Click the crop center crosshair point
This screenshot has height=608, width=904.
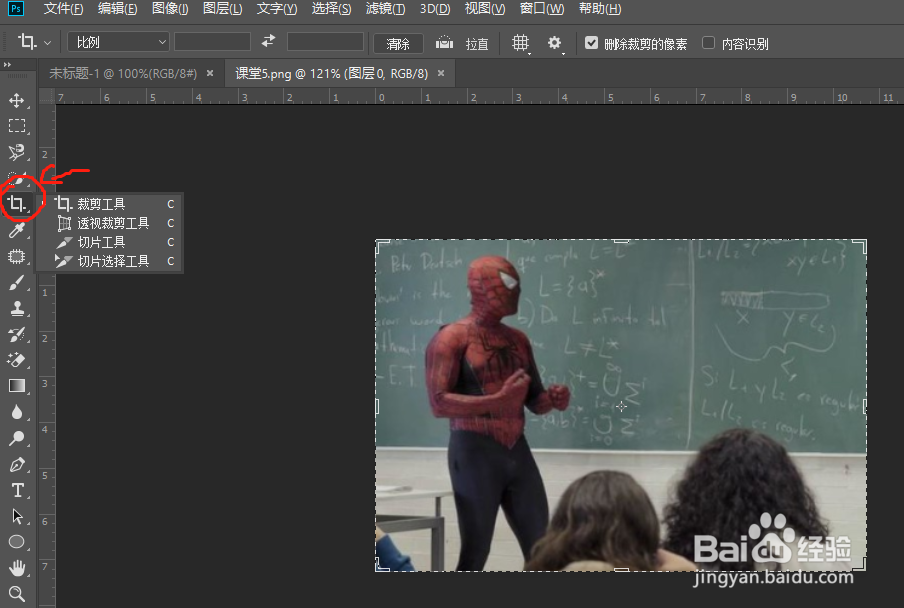pos(621,406)
